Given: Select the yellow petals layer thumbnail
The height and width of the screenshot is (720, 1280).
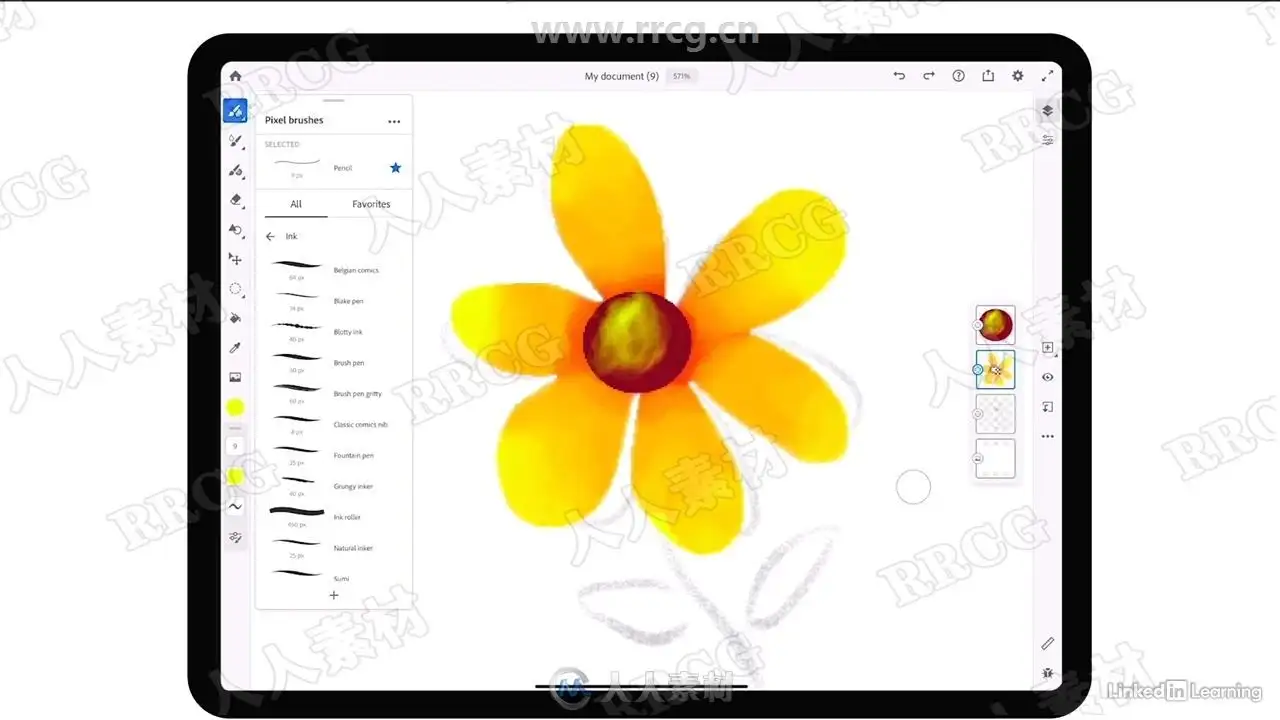Looking at the screenshot, I should [995, 370].
